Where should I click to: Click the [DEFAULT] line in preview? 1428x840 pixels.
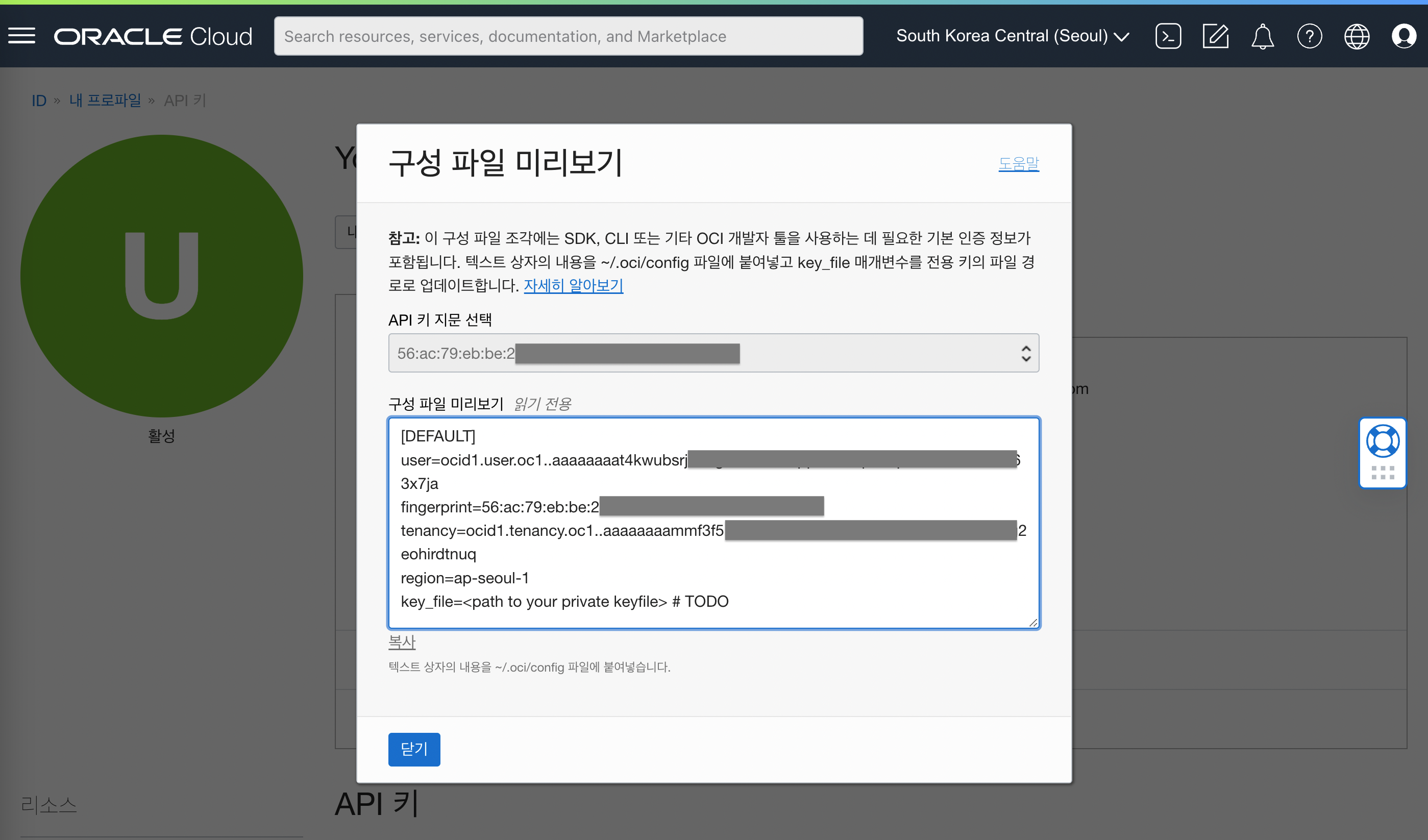[438, 436]
